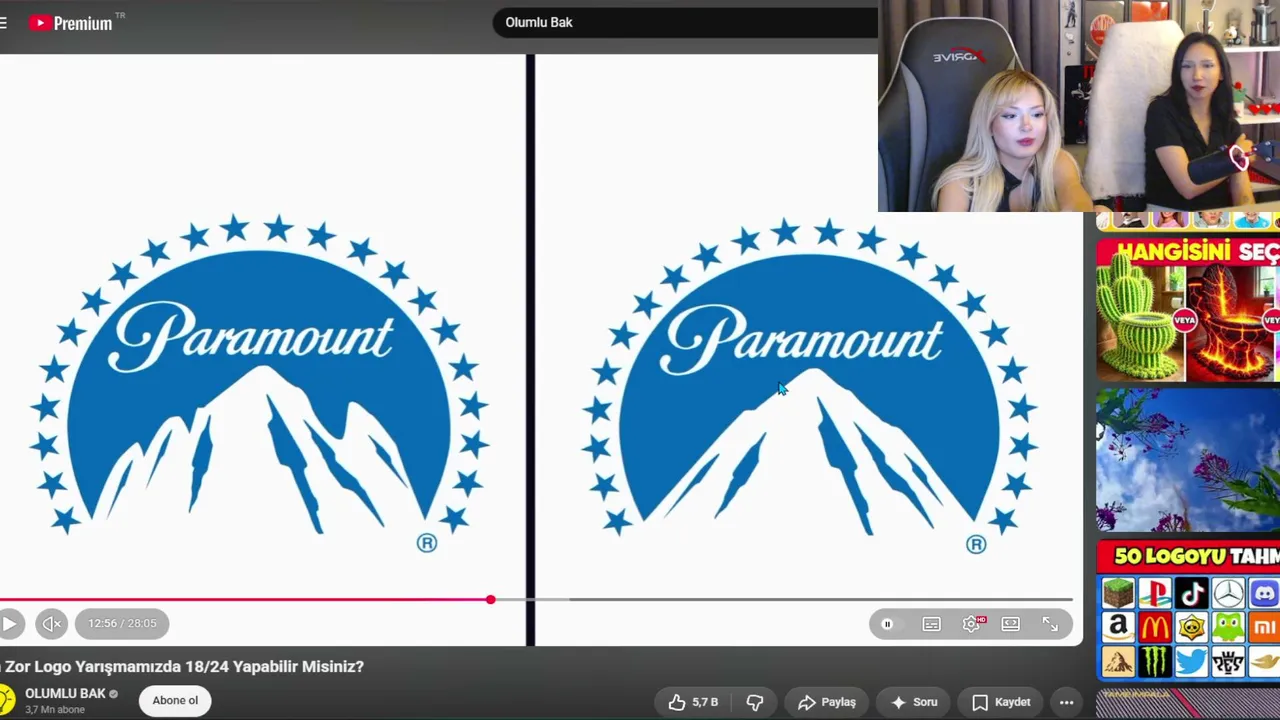Subscribe with the "Abone ol" button

(x=175, y=701)
